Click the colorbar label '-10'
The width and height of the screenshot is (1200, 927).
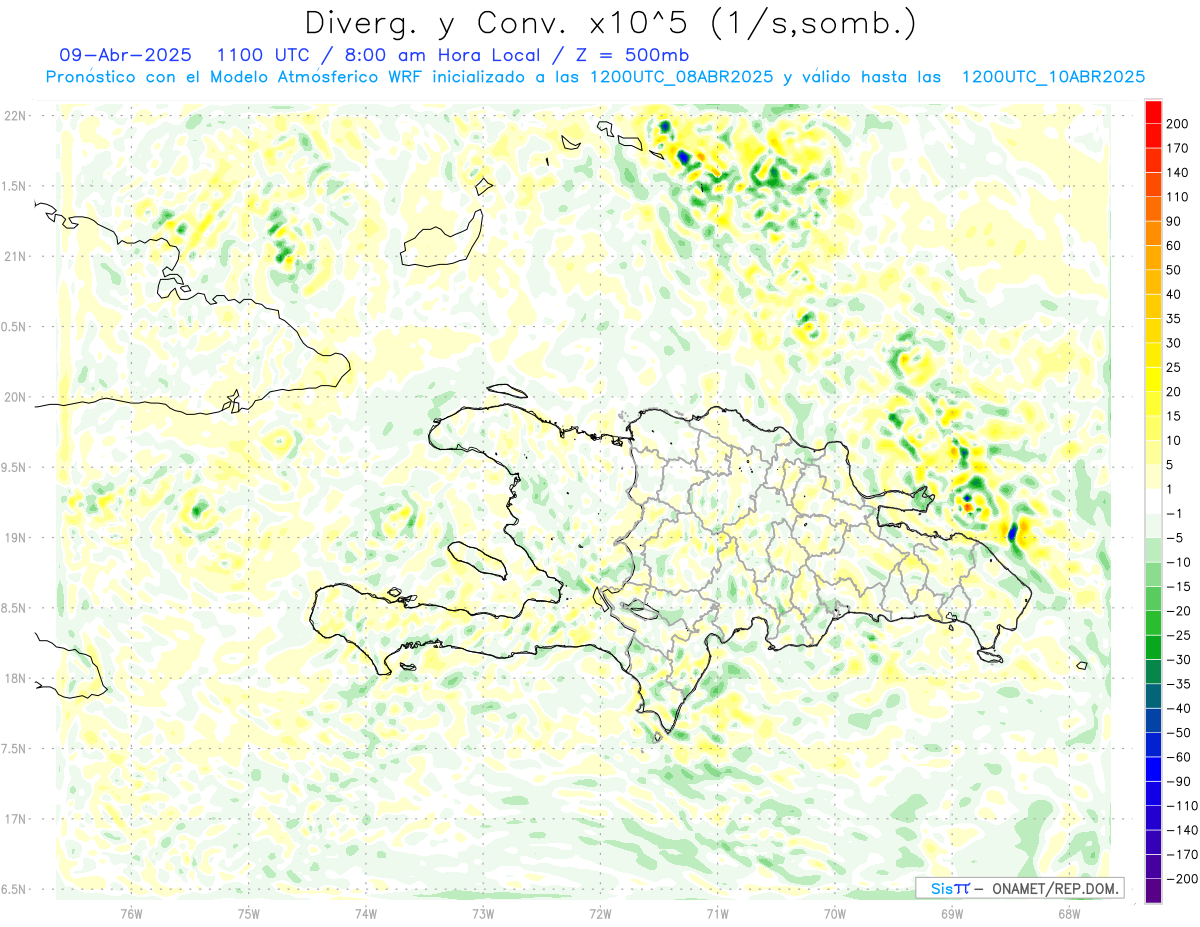pyautogui.click(x=1177, y=563)
